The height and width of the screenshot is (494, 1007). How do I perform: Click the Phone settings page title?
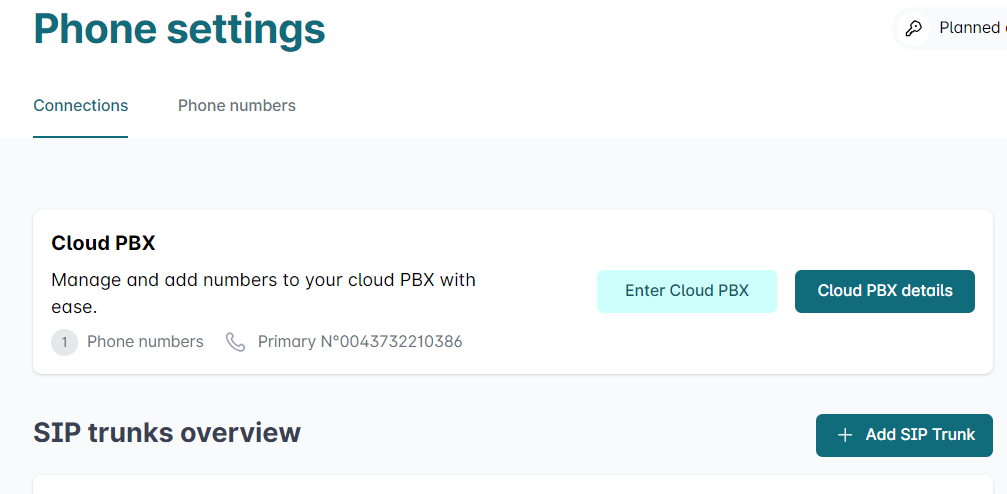[179, 28]
